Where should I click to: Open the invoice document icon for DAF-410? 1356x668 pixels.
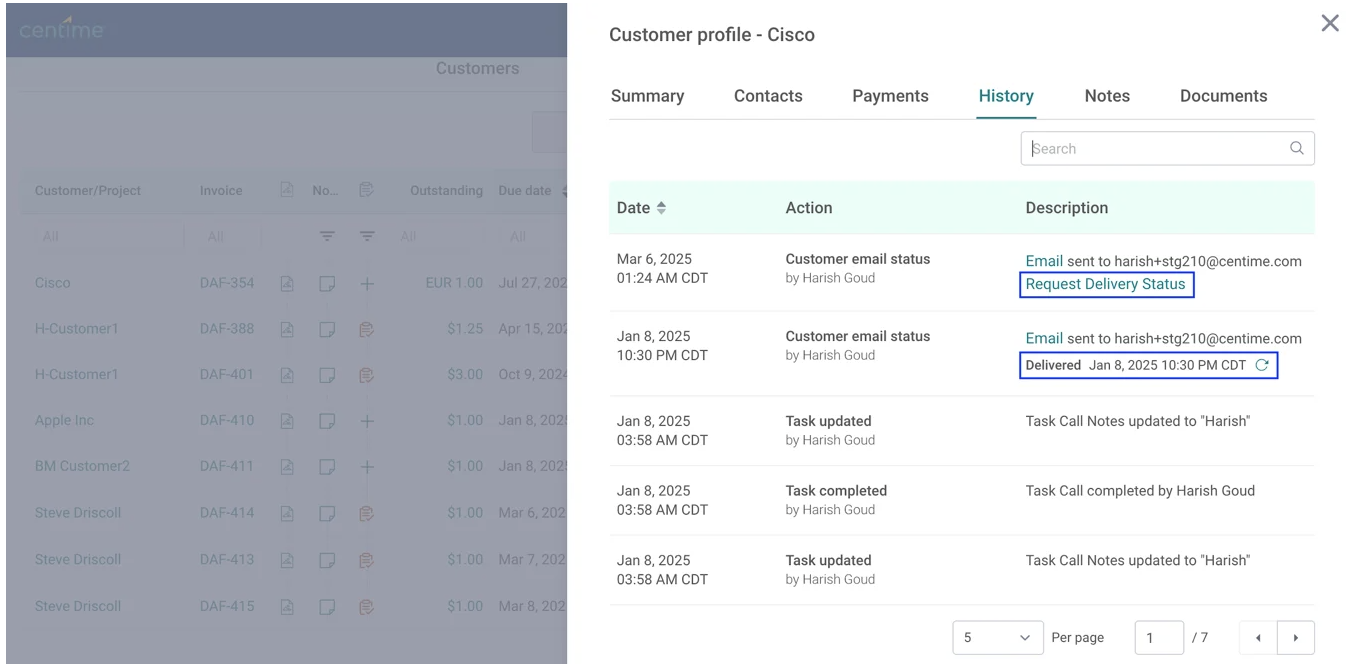[x=287, y=421]
